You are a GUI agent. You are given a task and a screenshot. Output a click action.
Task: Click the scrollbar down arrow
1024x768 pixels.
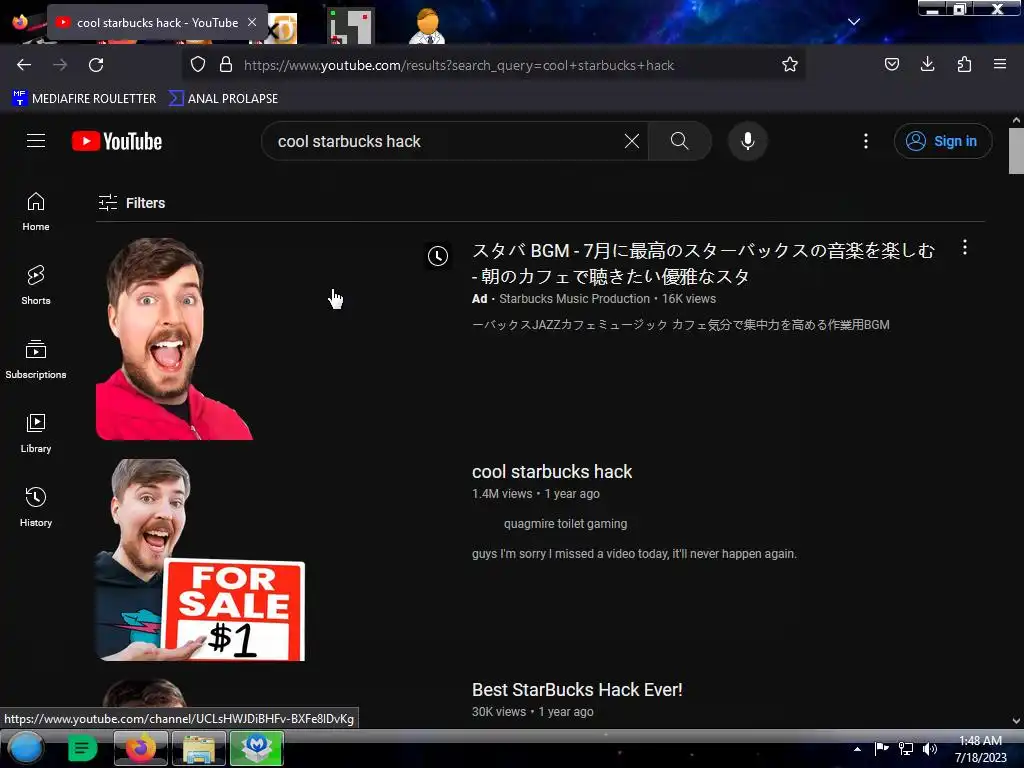1016,721
